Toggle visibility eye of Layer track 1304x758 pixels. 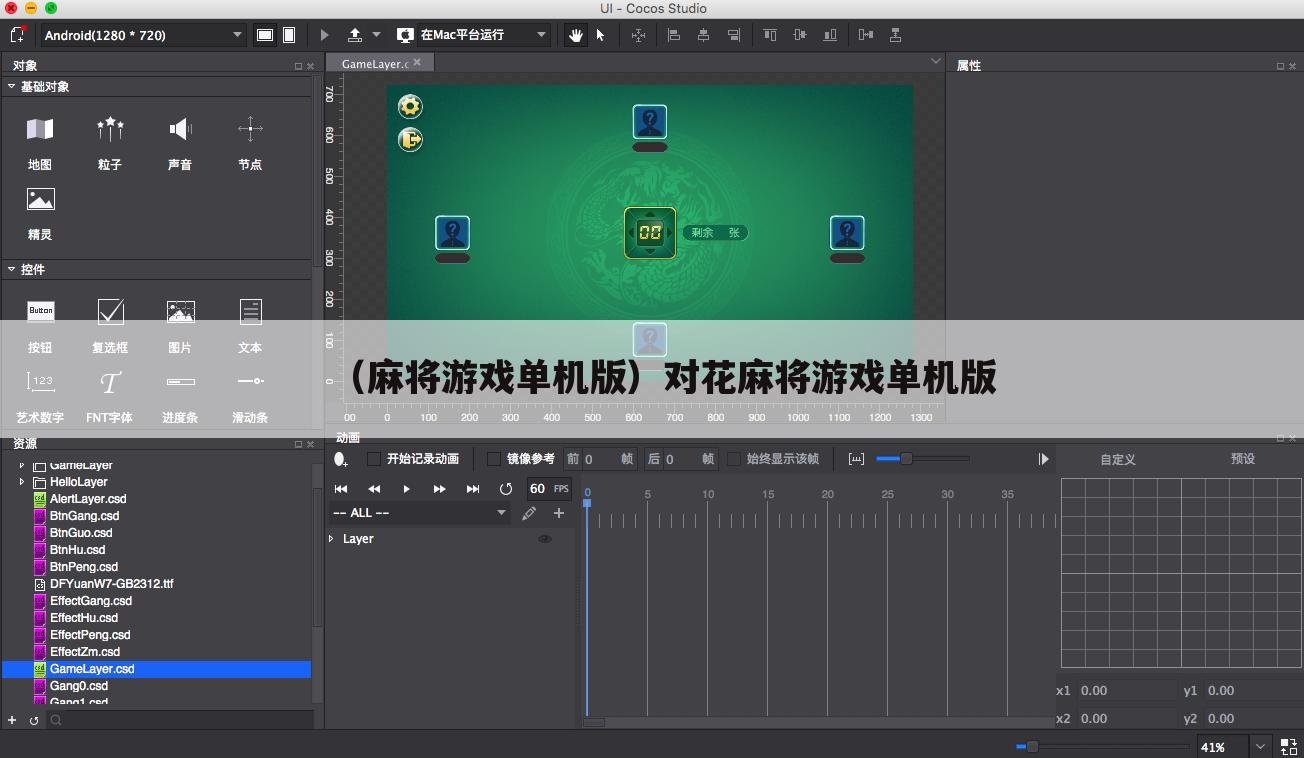point(545,539)
